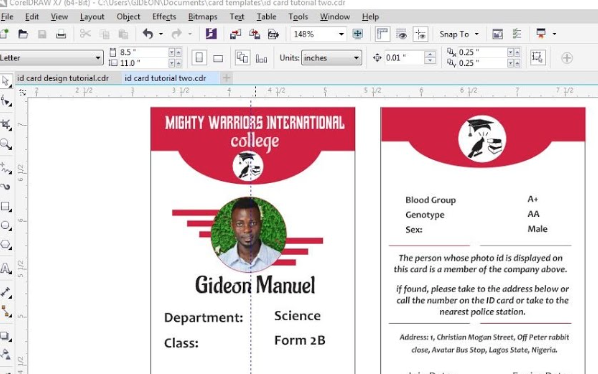
Task: Expand the Application launcher arrow
Action: click(554, 34)
